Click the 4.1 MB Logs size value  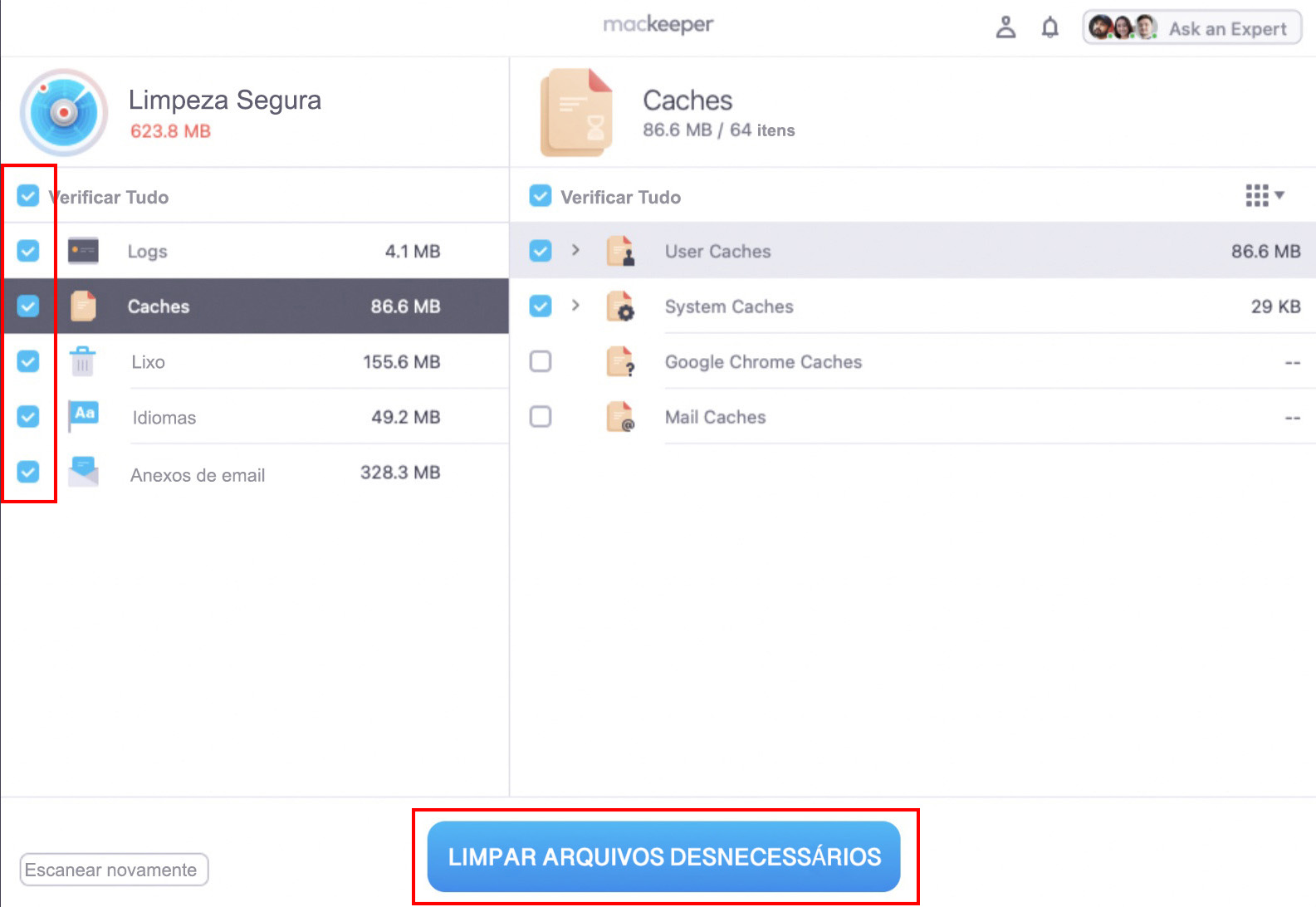click(x=413, y=251)
